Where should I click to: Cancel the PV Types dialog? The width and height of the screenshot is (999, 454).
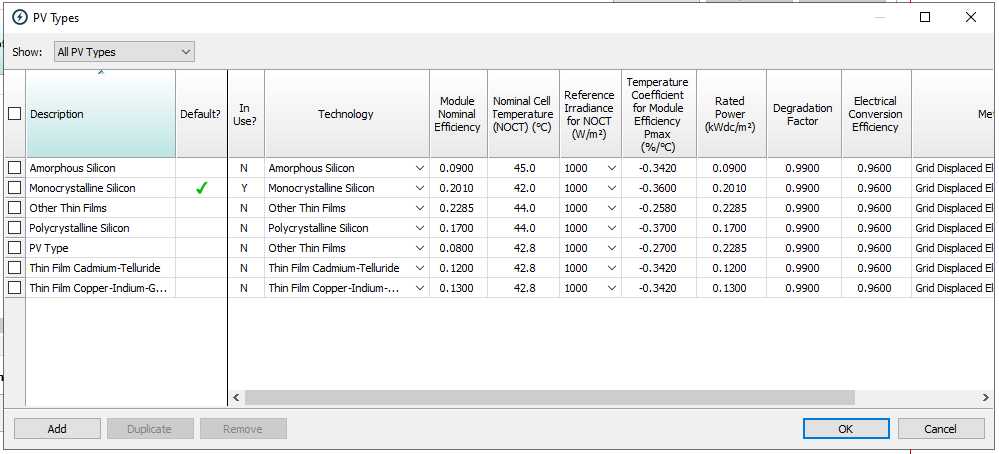[940, 429]
